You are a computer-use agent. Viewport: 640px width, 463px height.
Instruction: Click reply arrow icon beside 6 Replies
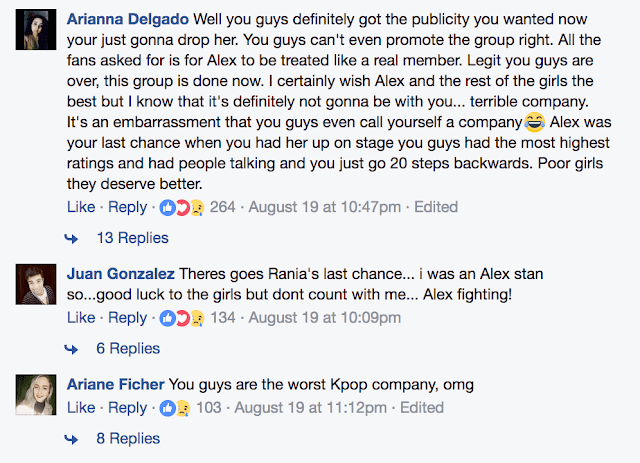pos(72,349)
